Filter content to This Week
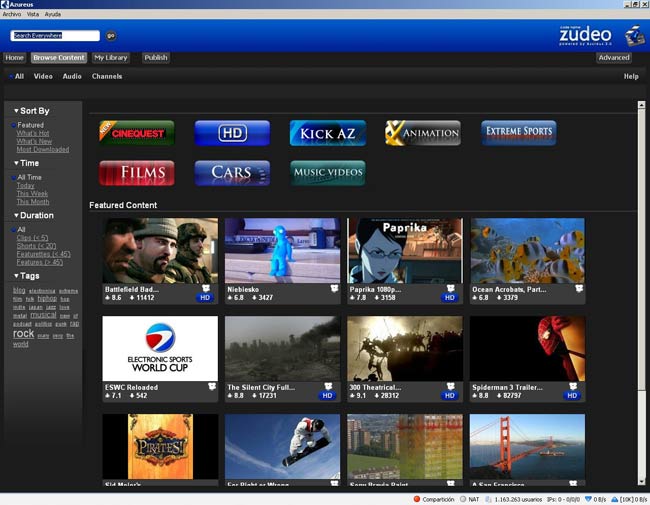The width and height of the screenshot is (650, 505). click(32, 194)
